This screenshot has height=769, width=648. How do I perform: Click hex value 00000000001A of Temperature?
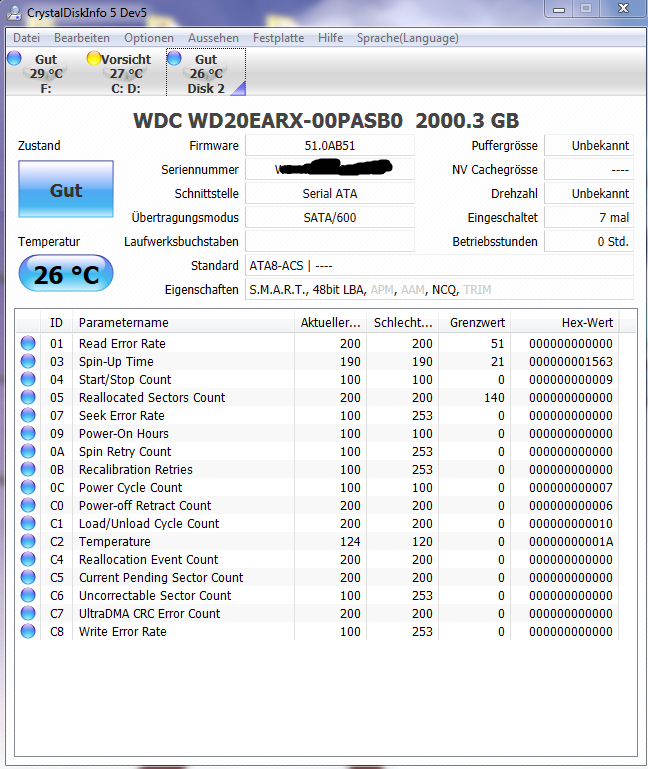point(570,541)
